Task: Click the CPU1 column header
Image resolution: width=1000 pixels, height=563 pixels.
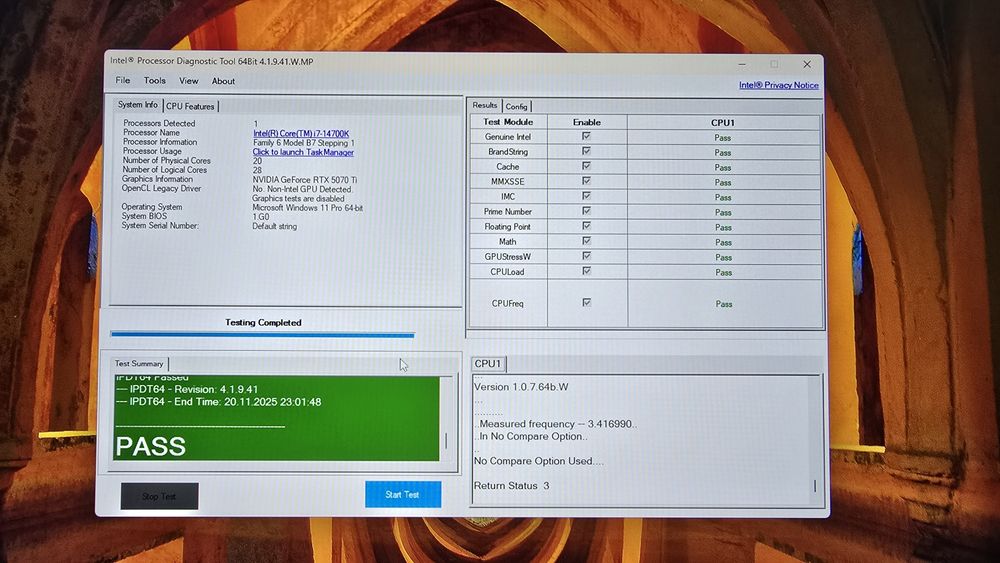Action: [x=723, y=122]
